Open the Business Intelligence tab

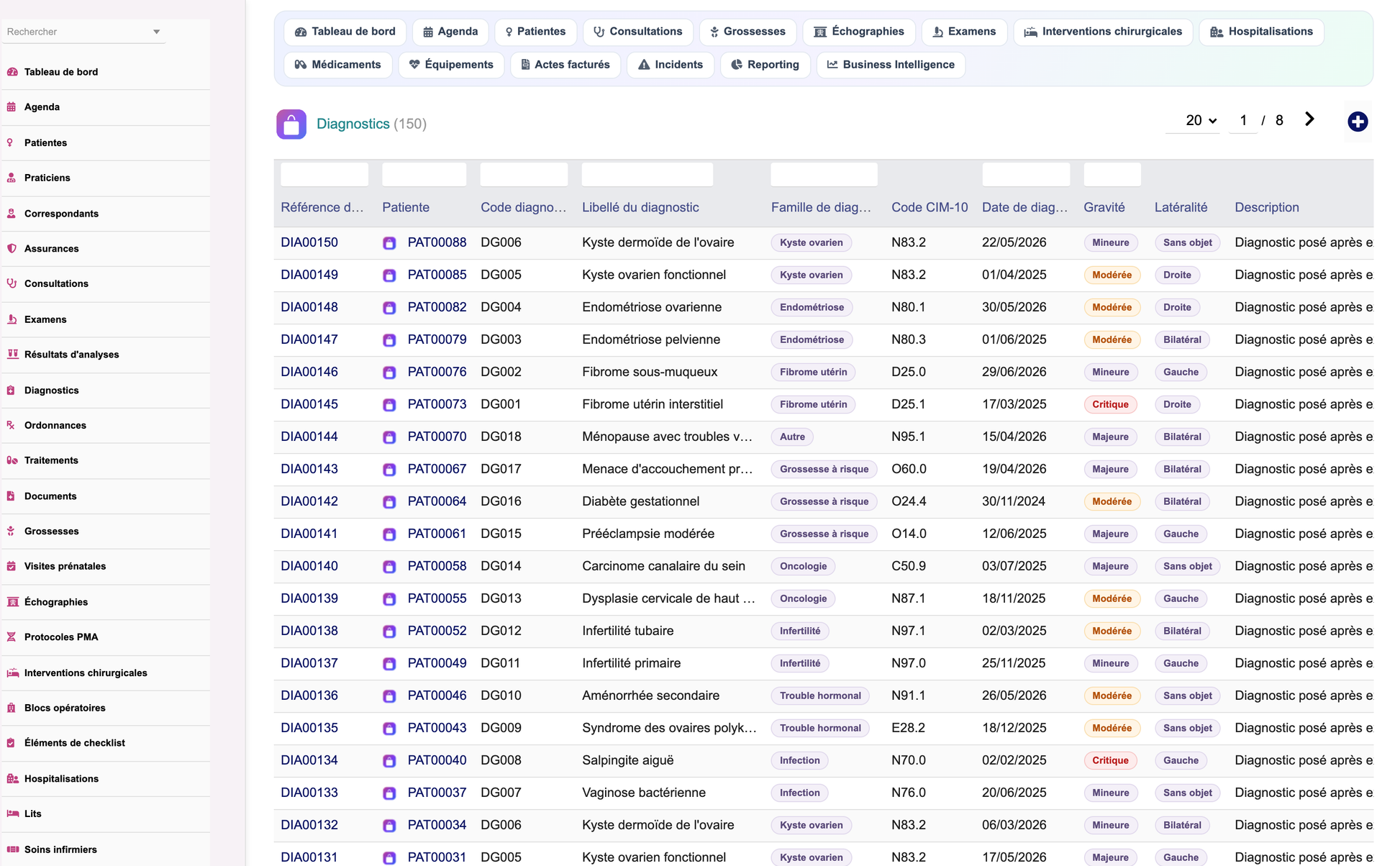coord(891,65)
